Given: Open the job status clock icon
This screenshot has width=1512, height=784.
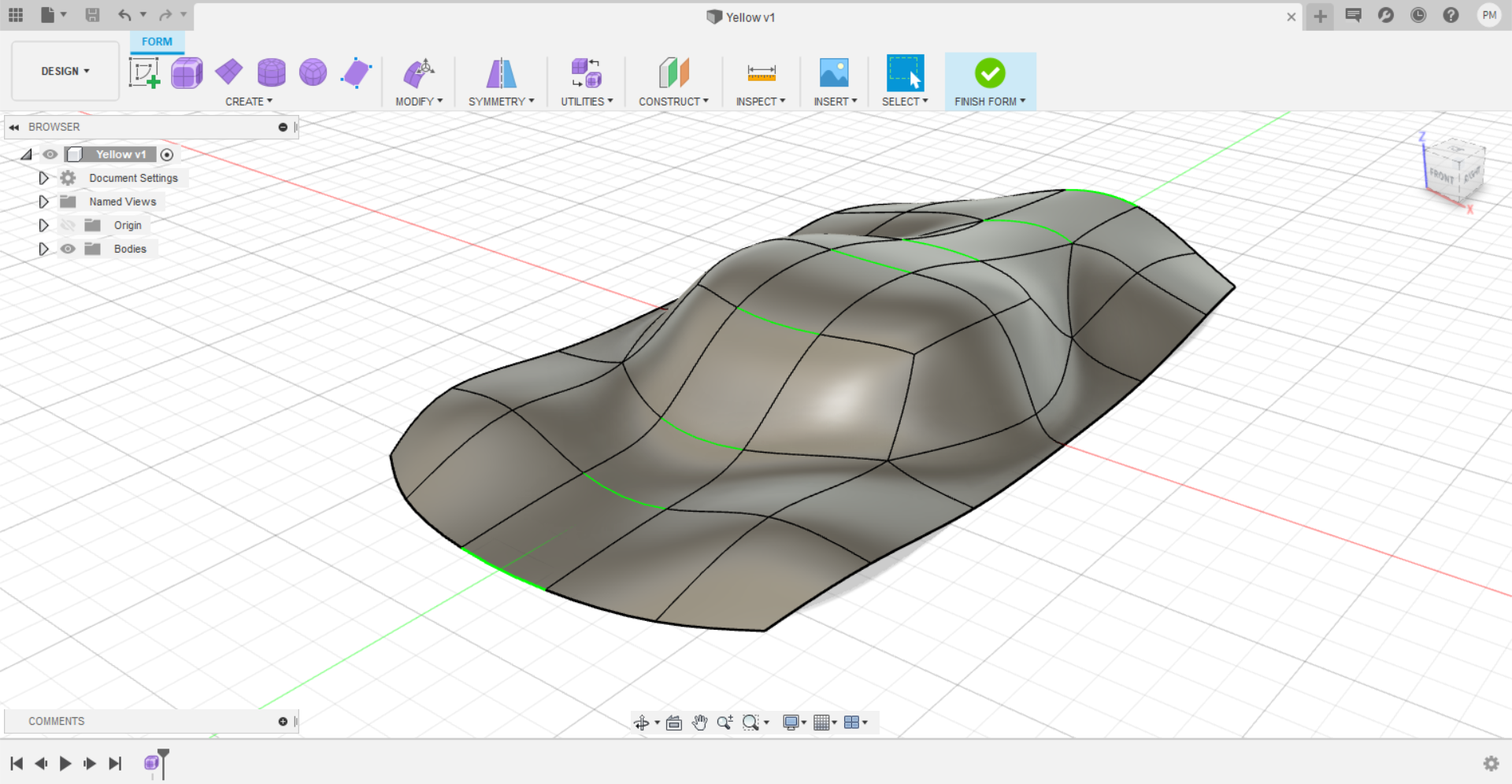Looking at the screenshot, I should 1418,15.
